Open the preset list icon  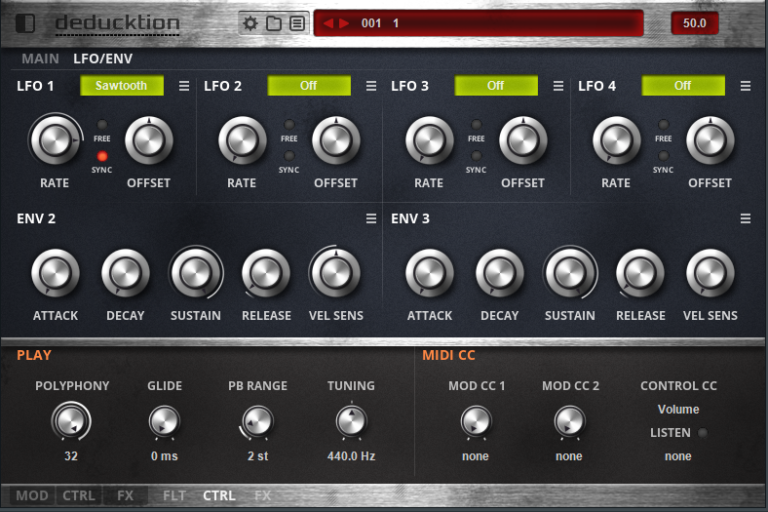point(296,23)
